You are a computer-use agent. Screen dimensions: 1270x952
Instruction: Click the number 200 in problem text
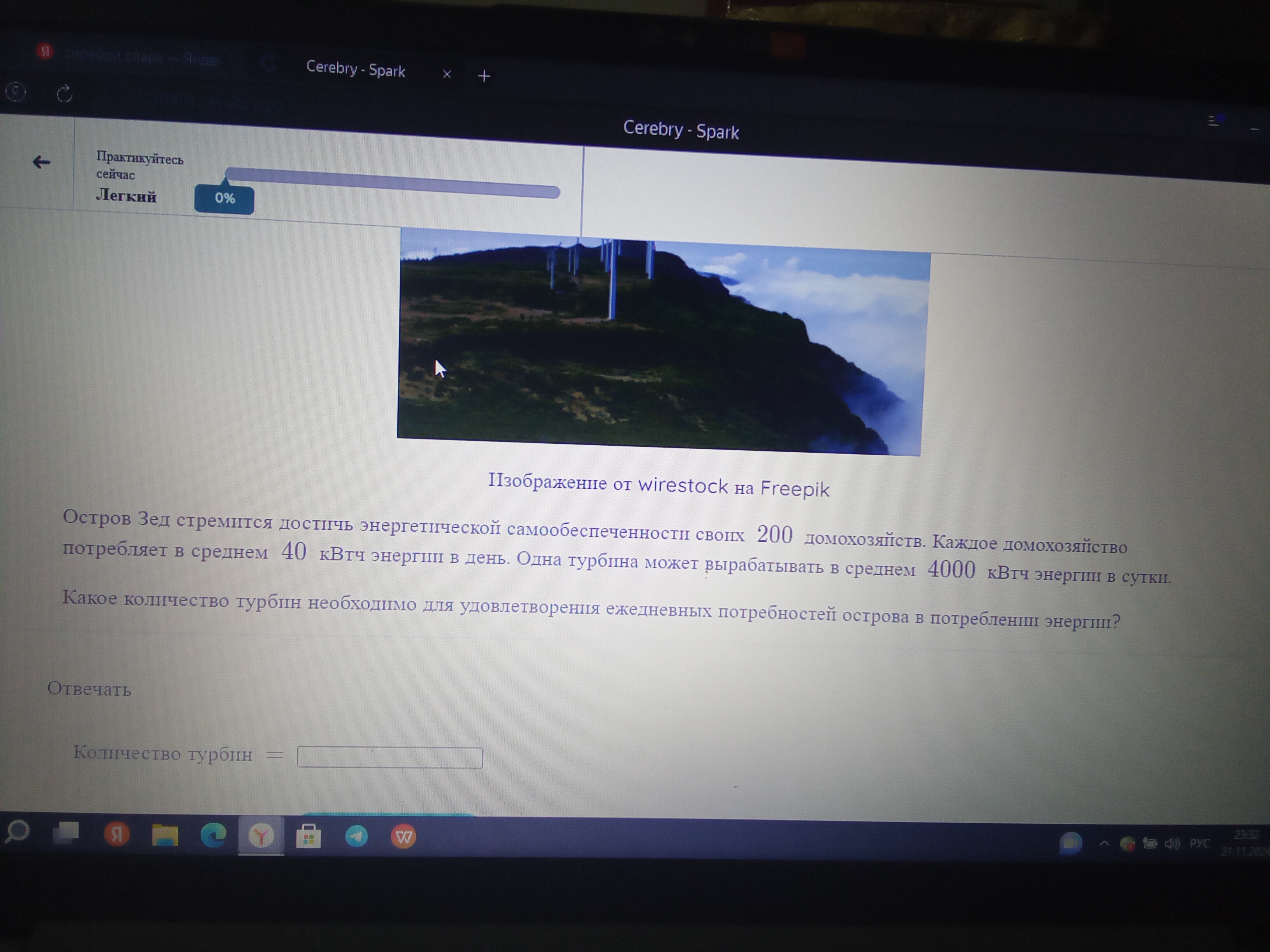pos(775,534)
